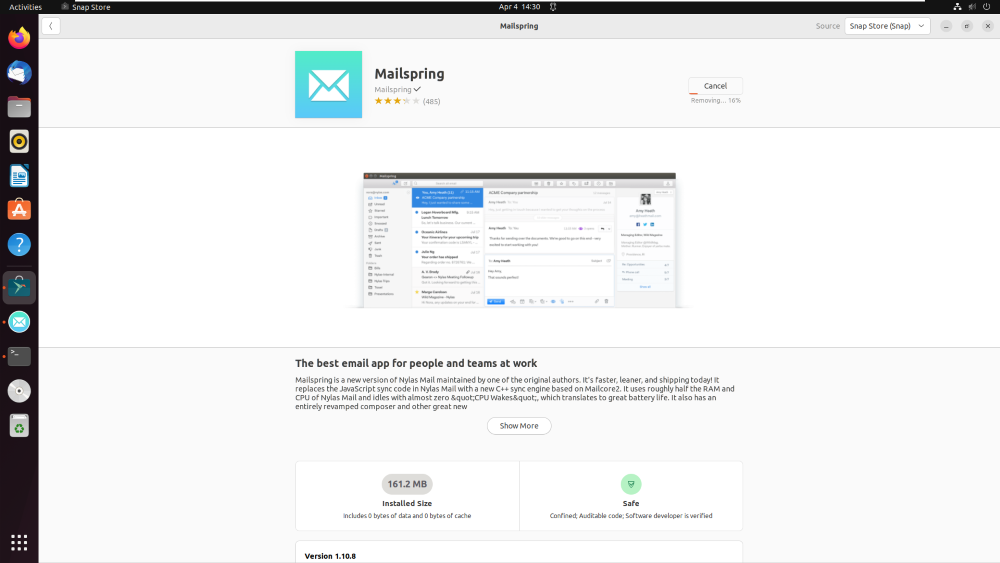Open the power menu icon
This screenshot has width=1000, height=563.
pos(987,7)
